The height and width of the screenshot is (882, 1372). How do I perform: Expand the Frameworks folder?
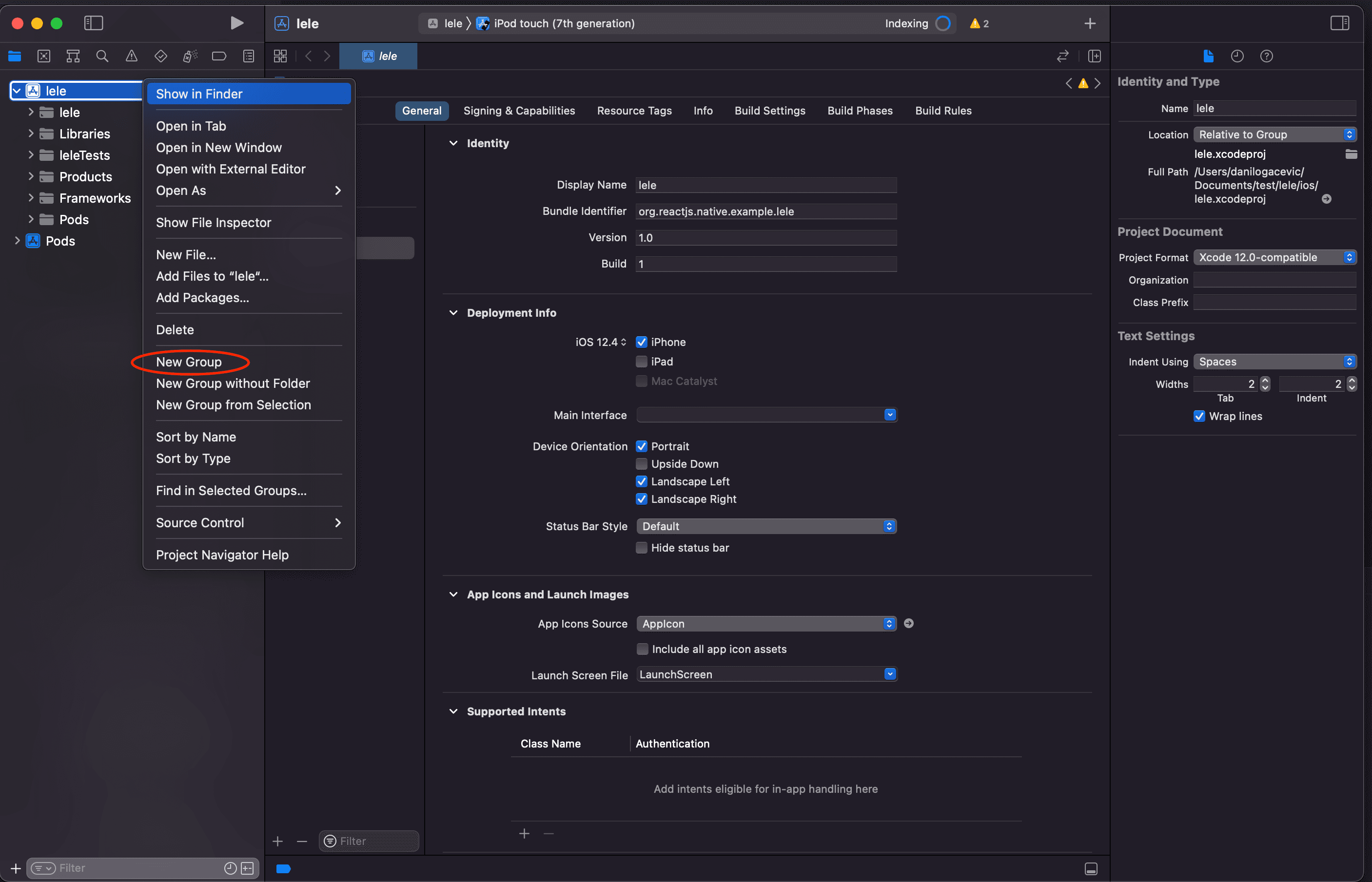coord(31,197)
